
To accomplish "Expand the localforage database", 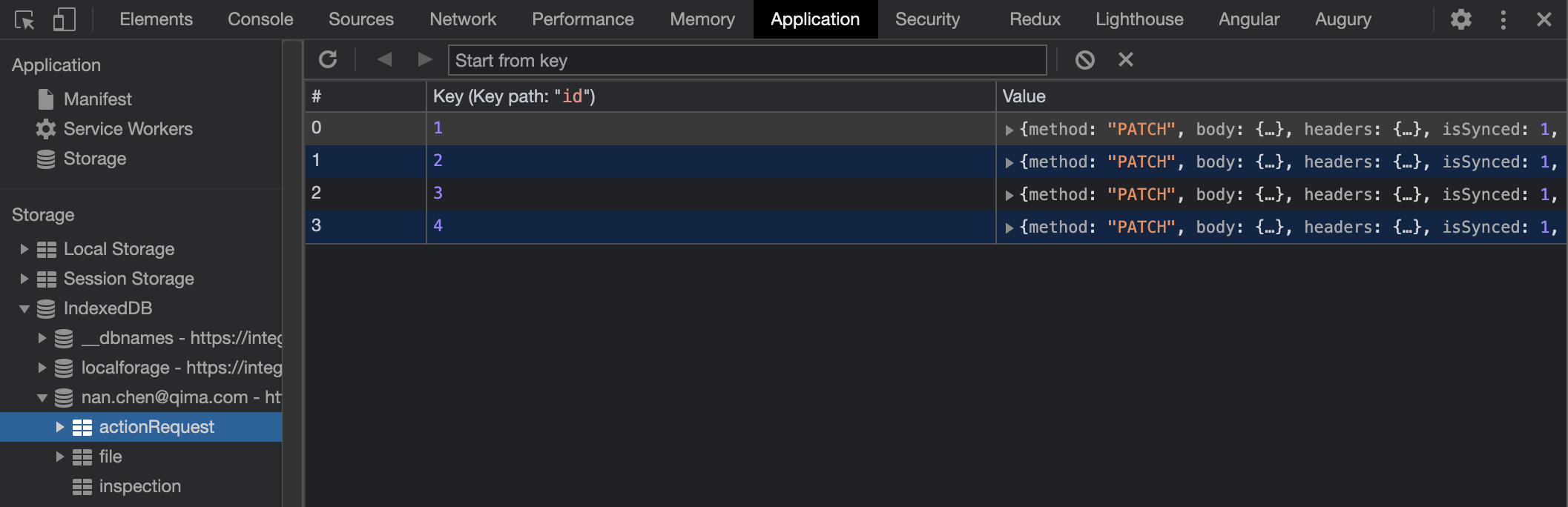I will click(42, 368).
